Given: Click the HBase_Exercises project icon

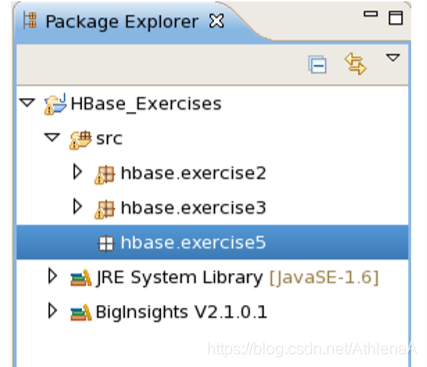Looking at the screenshot, I should 55,104.
